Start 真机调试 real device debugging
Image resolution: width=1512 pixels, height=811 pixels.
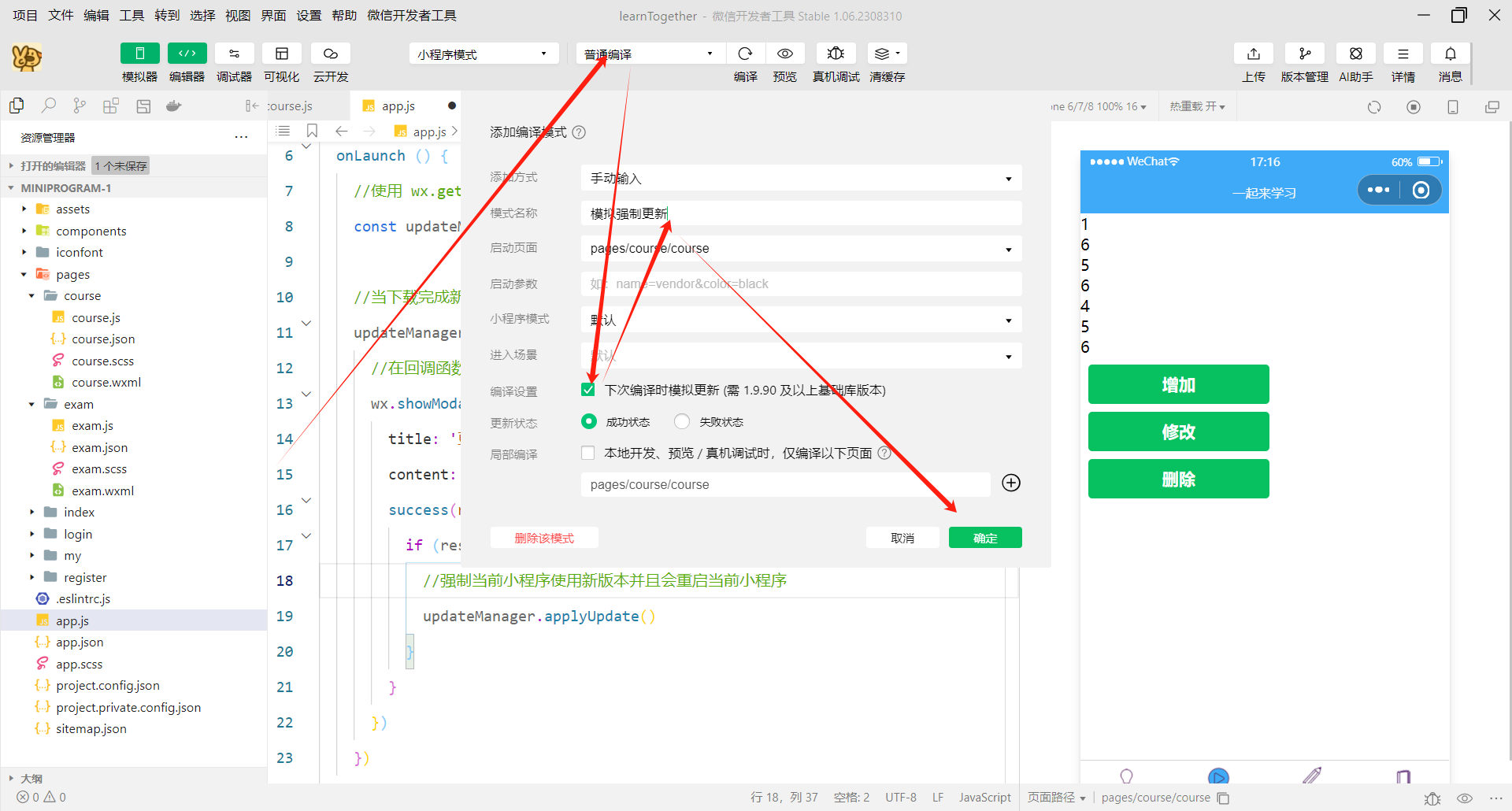(x=836, y=54)
